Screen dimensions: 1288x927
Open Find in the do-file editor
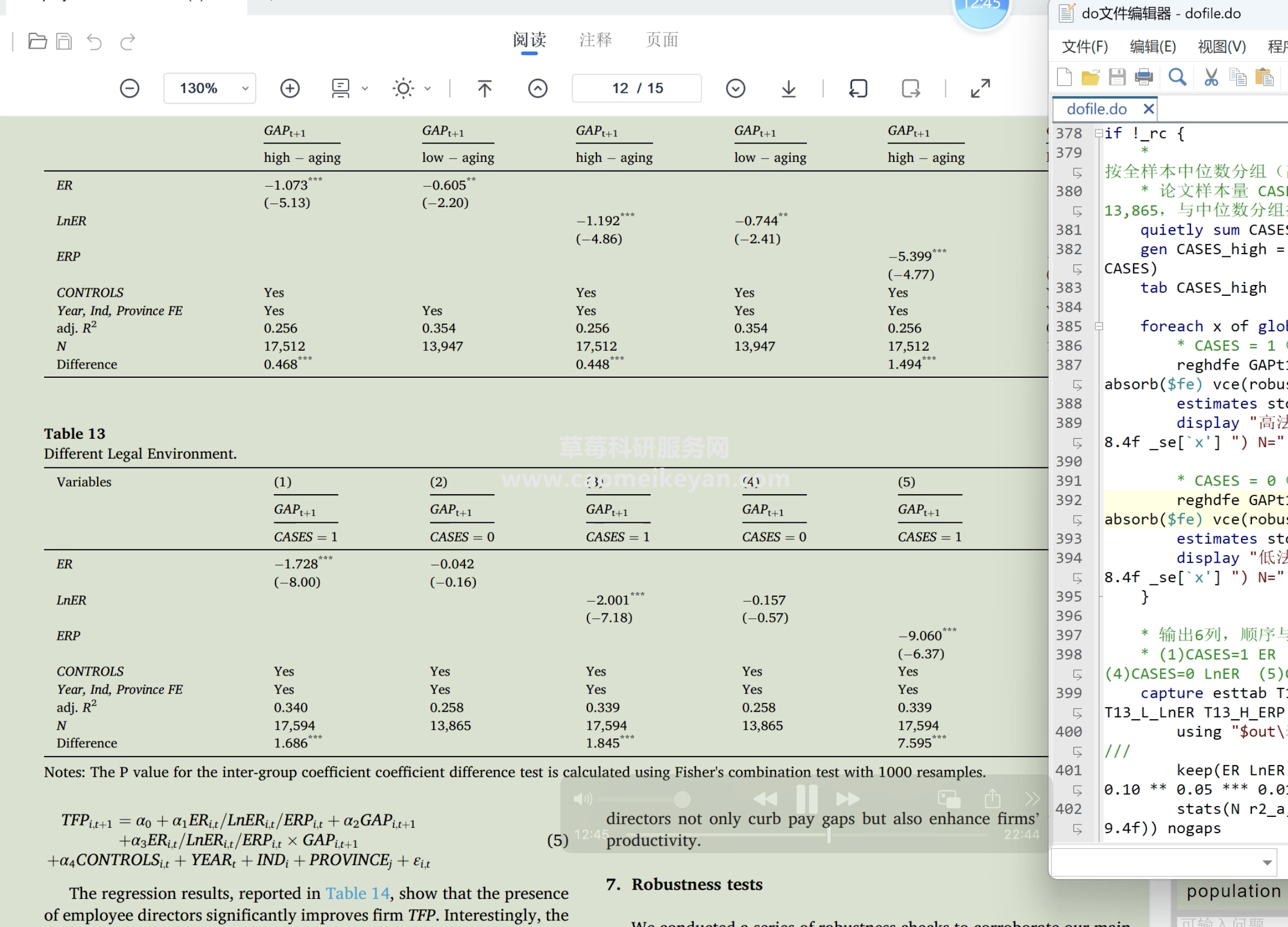click(1177, 77)
